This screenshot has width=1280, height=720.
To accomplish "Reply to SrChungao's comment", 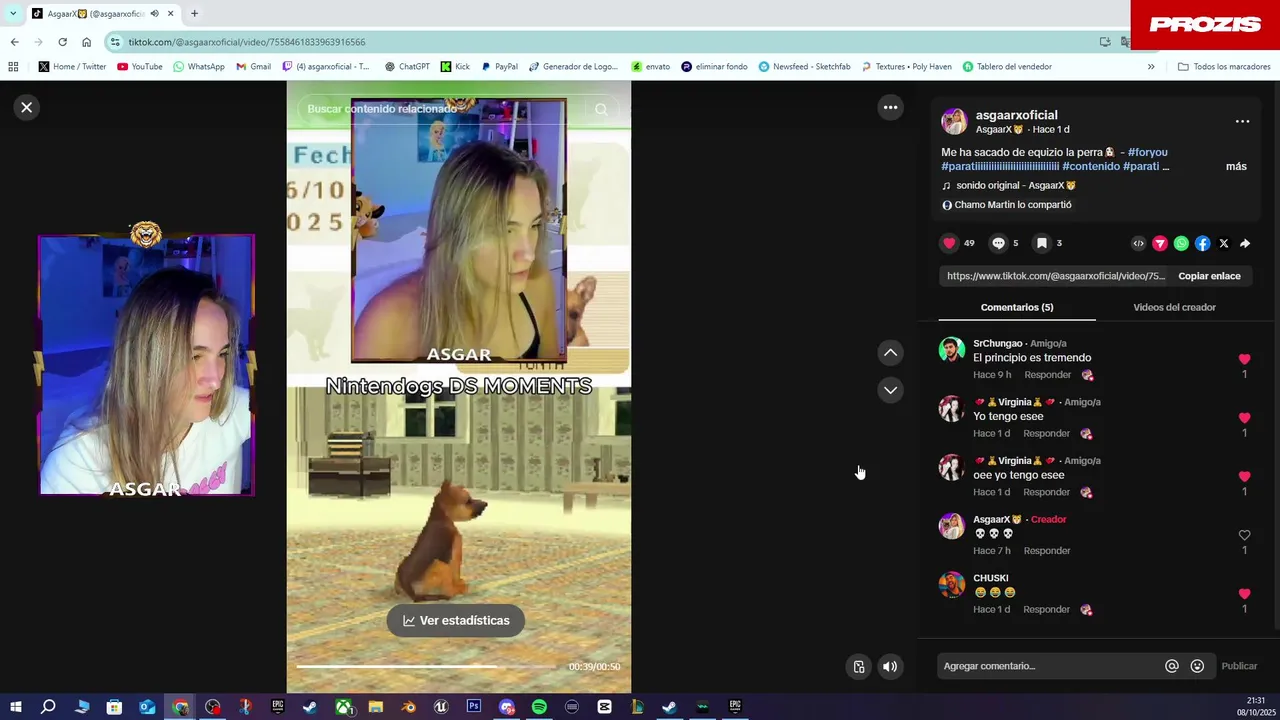I will (1047, 375).
